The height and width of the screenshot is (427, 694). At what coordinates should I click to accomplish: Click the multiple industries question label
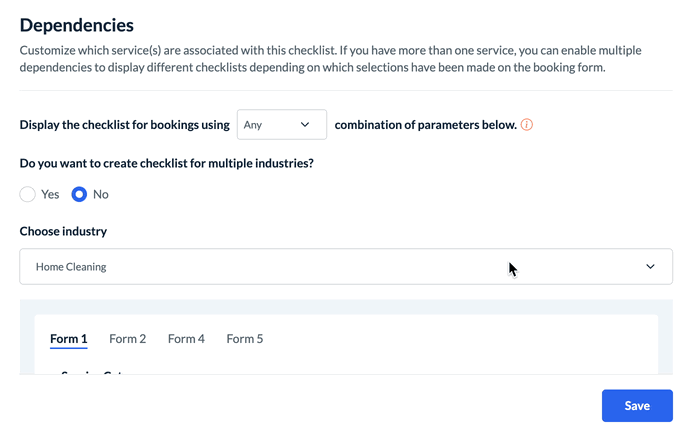click(x=174, y=163)
